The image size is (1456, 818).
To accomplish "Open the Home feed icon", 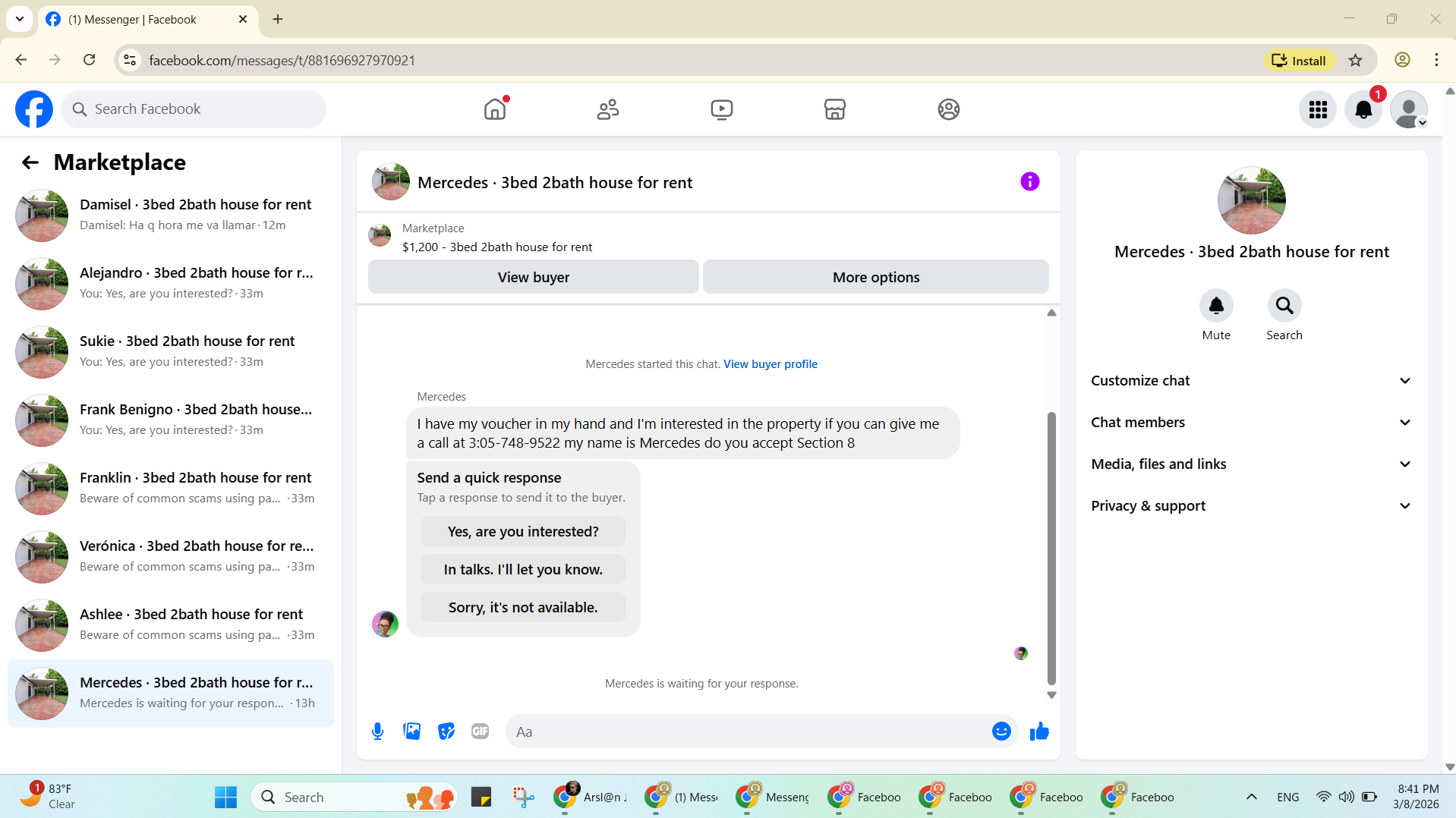I will pyautogui.click(x=495, y=109).
